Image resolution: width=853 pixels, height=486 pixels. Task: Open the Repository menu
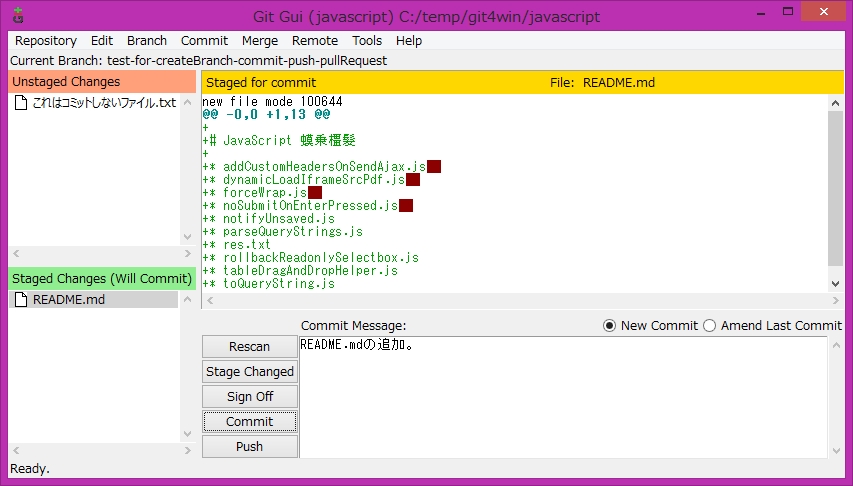pyautogui.click(x=46, y=41)
